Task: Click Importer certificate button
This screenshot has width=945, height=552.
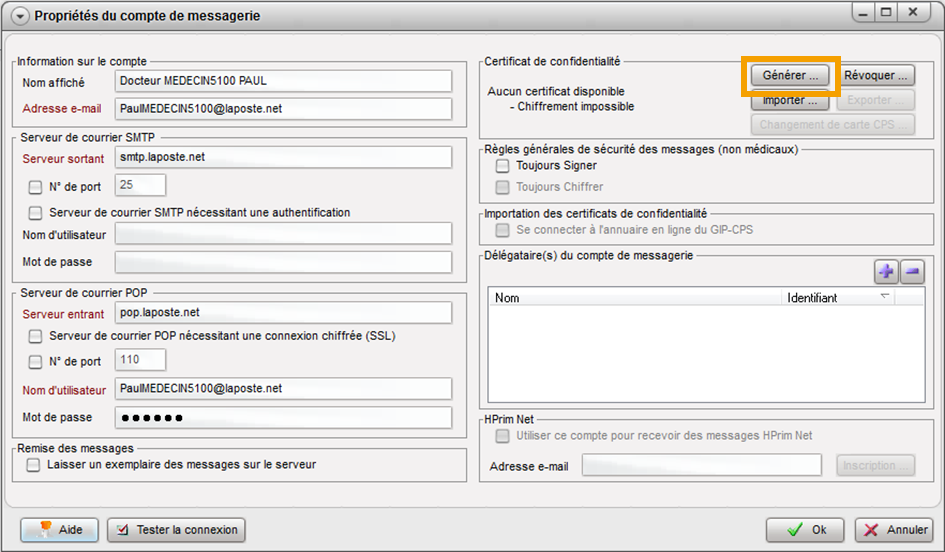Action: (790, 100)
